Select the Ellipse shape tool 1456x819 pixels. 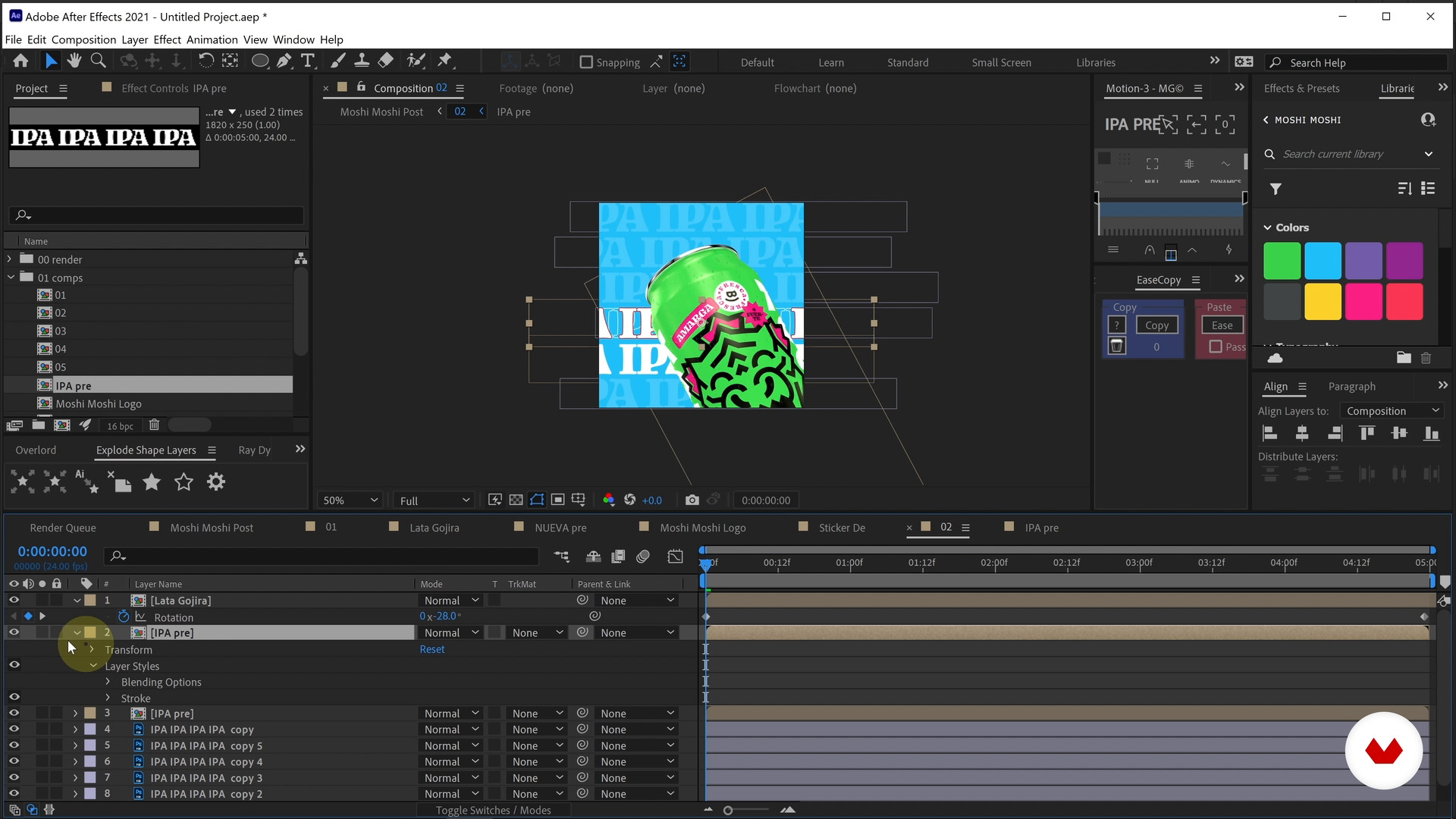click(260, 61)
